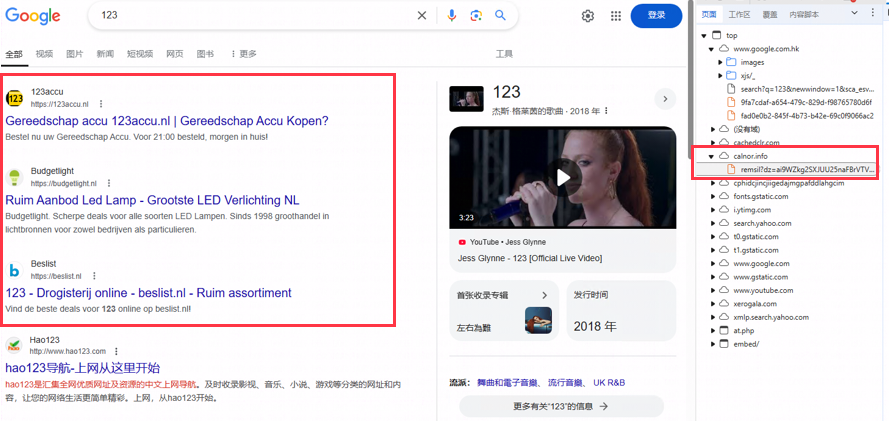
Task: Open the 工作区 DevTools tab
Action: click(x=739, y=15)
